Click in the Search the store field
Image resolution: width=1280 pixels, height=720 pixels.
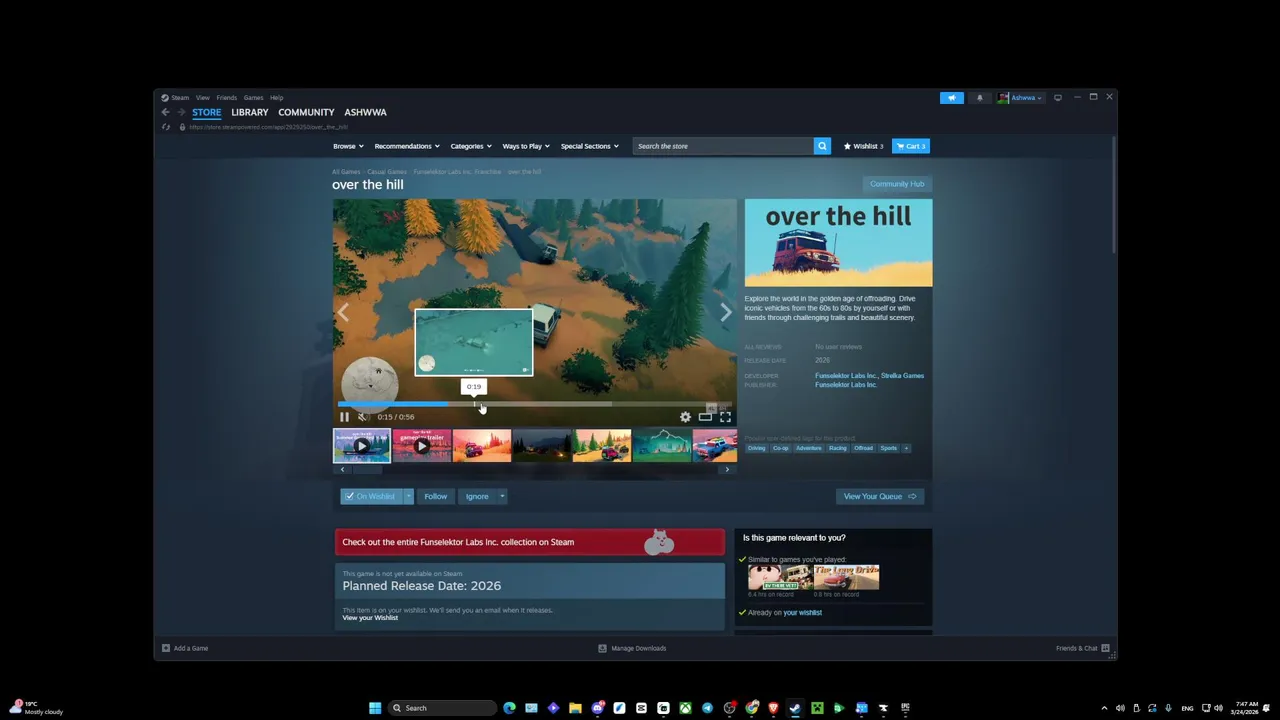coord(723,146)
